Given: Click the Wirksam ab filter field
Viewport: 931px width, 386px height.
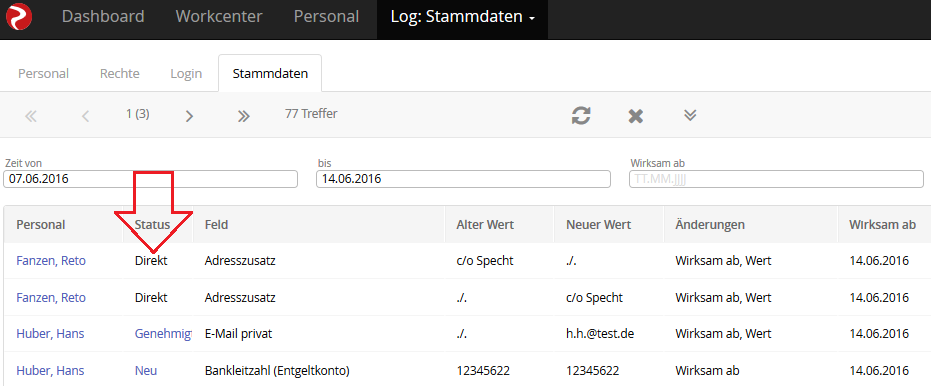Looking at the screenshot, I should (776, 179).
